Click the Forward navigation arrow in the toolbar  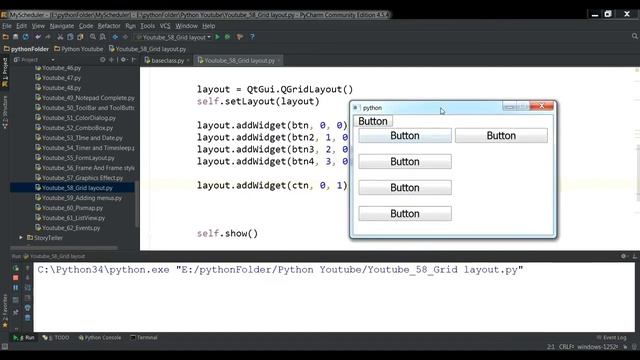tap(125, 37)
